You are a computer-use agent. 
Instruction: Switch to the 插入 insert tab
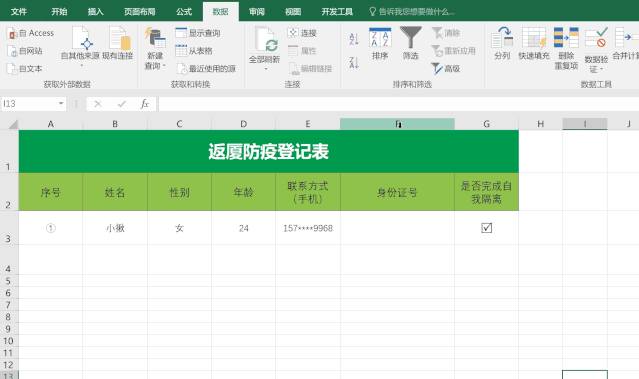click(x=95, y=11)
